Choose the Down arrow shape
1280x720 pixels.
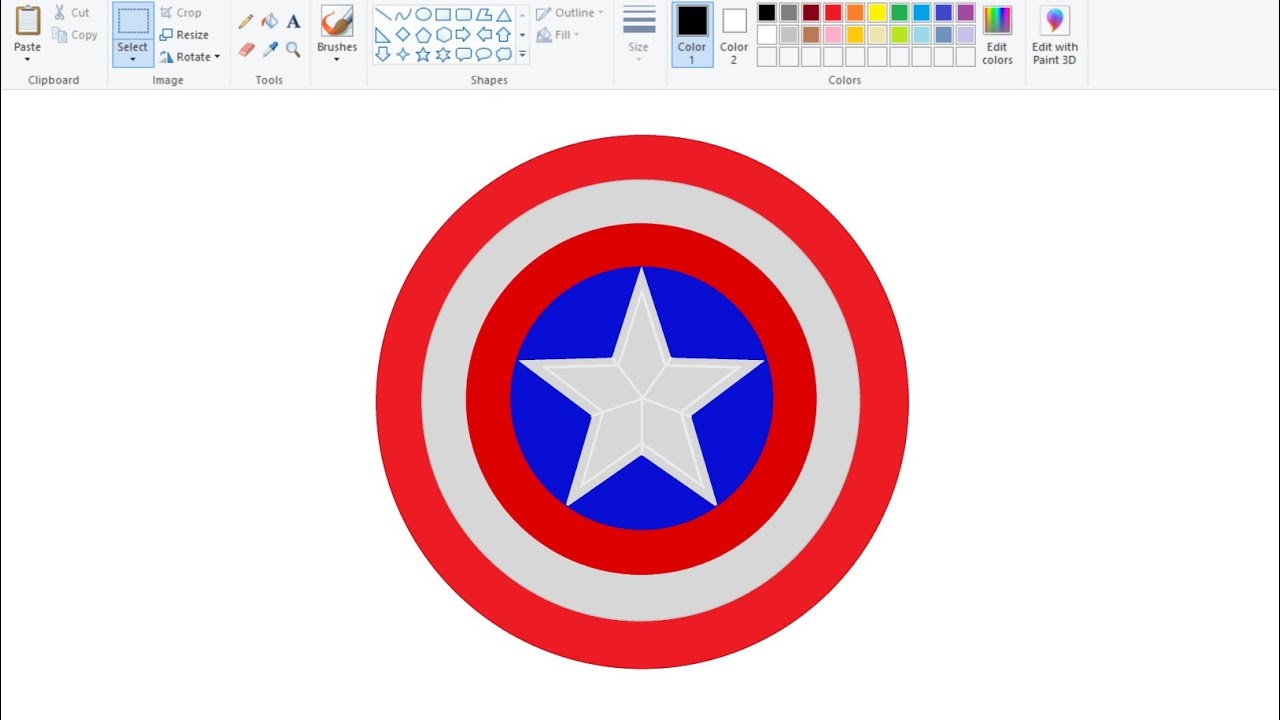[383, 54]
